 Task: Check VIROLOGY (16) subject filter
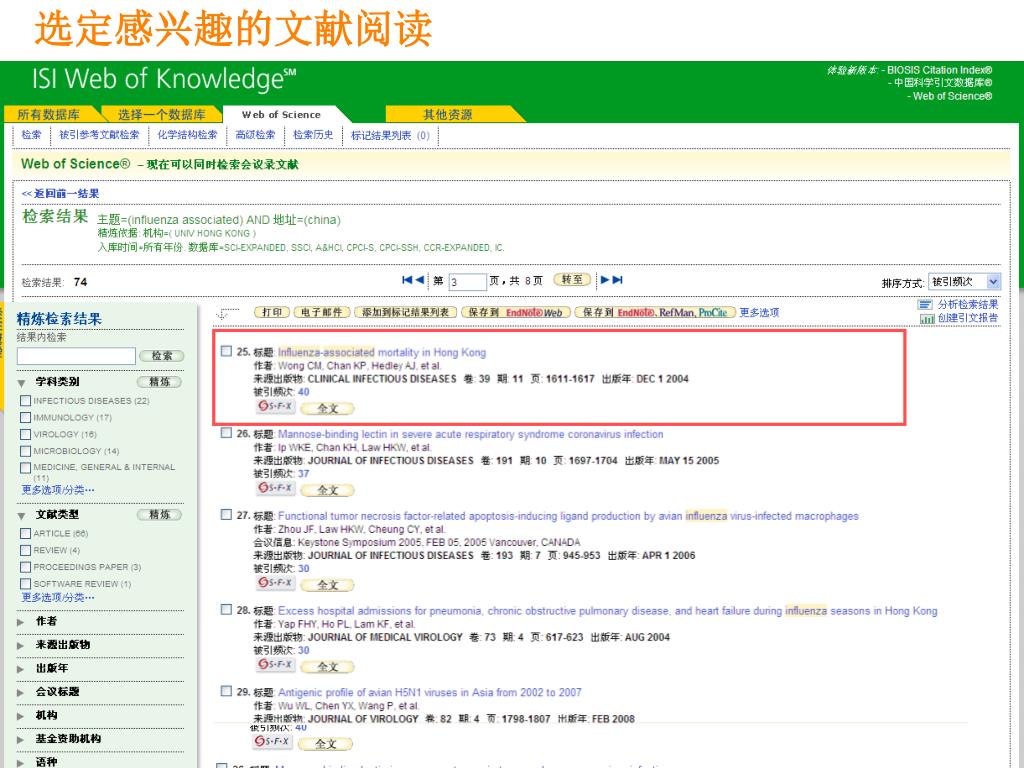[25, 434]
